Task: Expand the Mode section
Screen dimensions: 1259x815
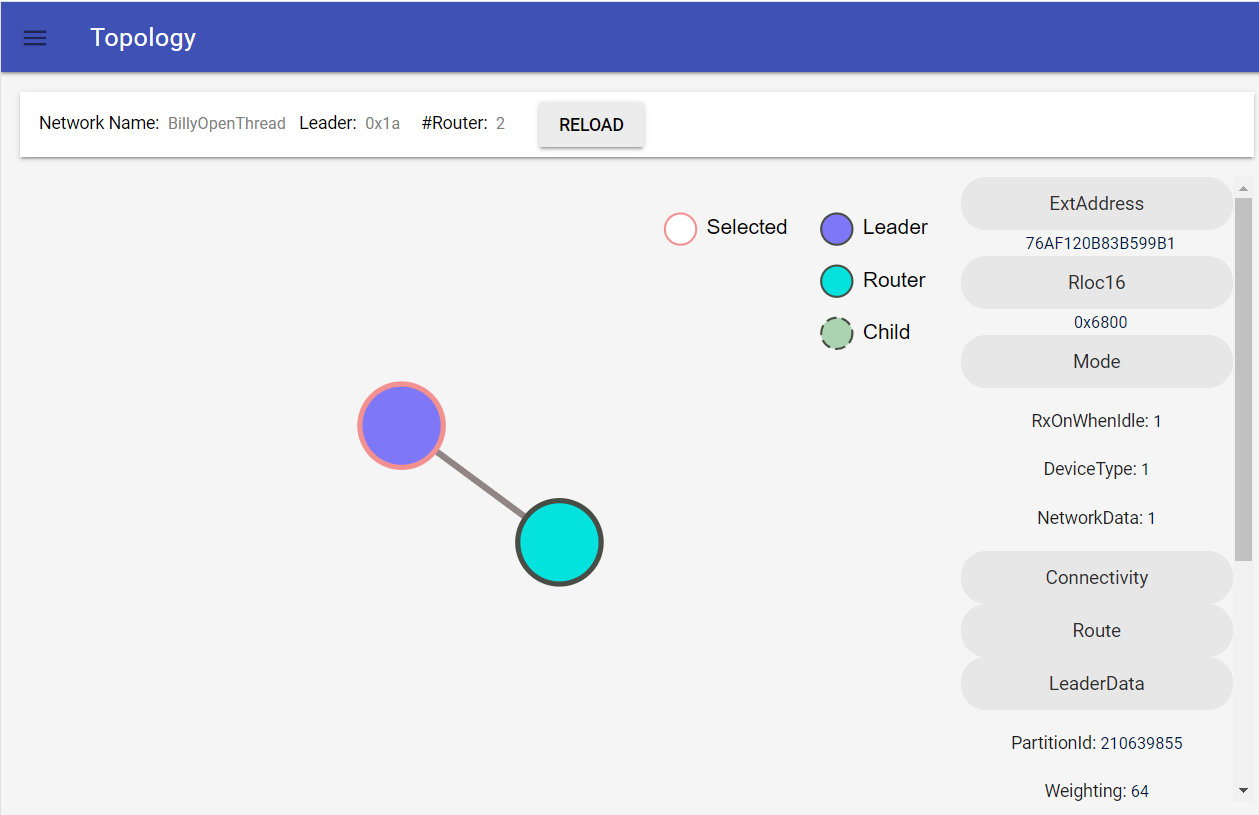Action: (x=1096, y=362)
